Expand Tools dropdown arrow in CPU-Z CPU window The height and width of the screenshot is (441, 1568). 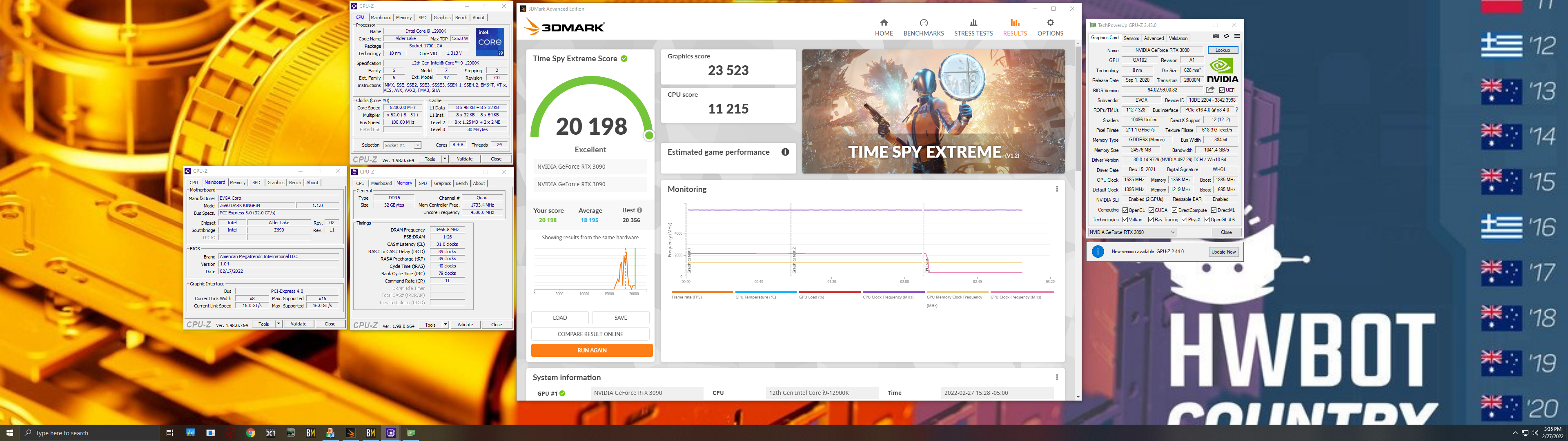click(445, 159)
